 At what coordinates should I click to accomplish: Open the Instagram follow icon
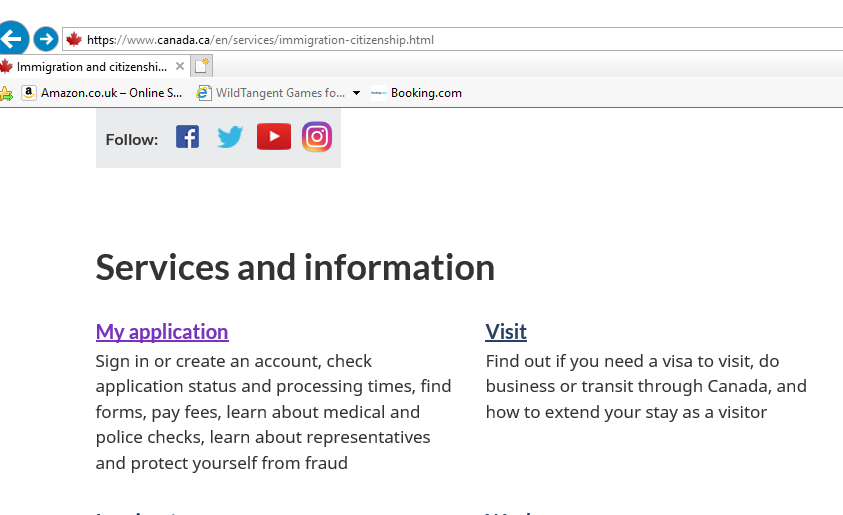point(317,137)
